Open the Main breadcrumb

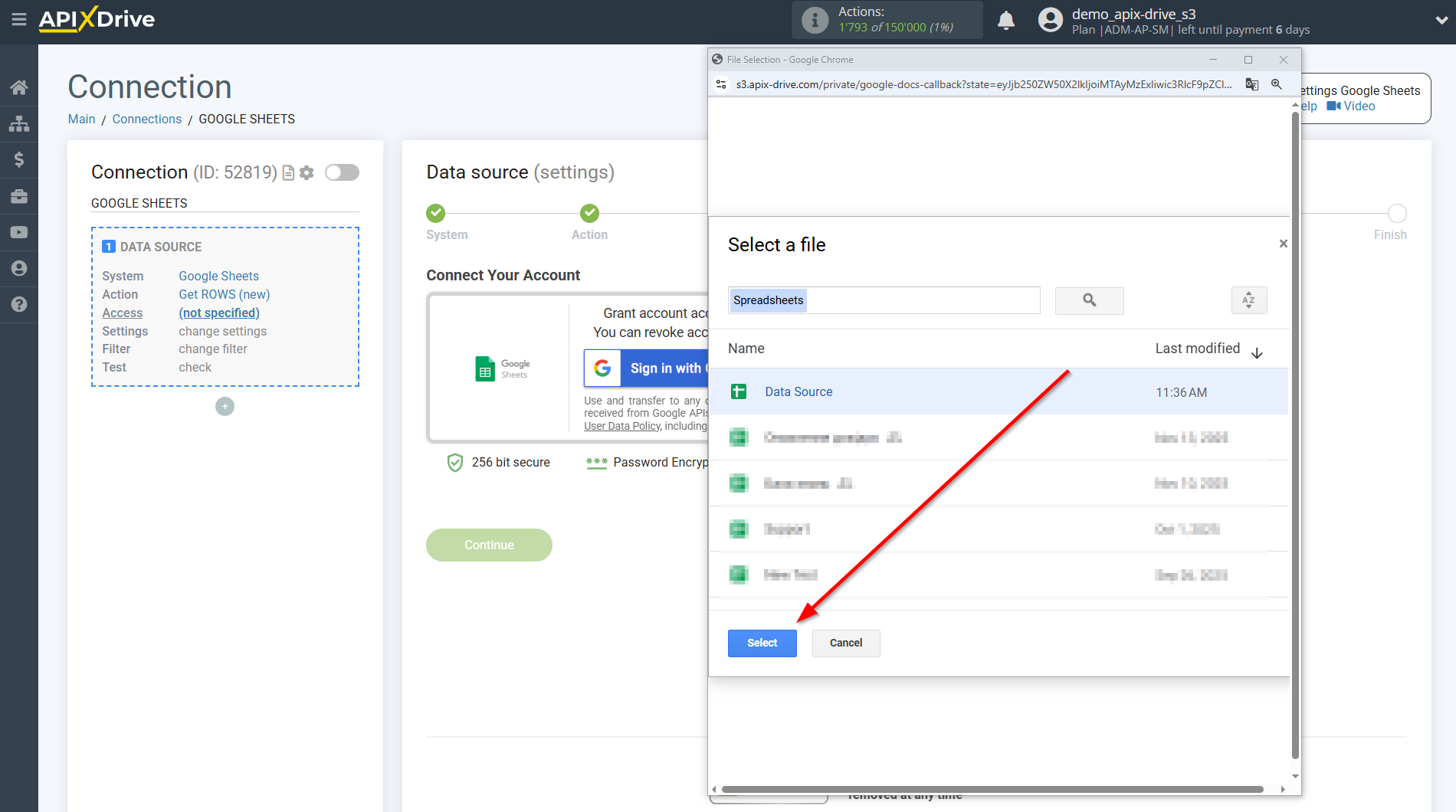[x=81, y=119]
